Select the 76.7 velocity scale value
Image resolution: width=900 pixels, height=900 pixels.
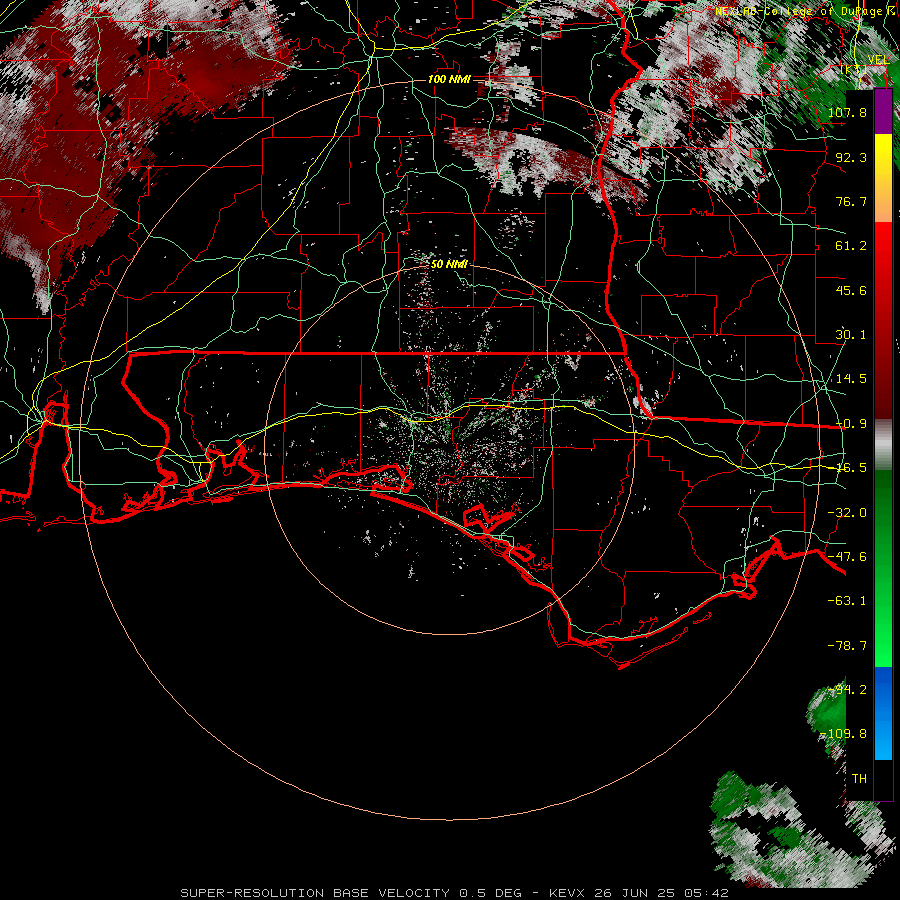click(x=851, y=201)
